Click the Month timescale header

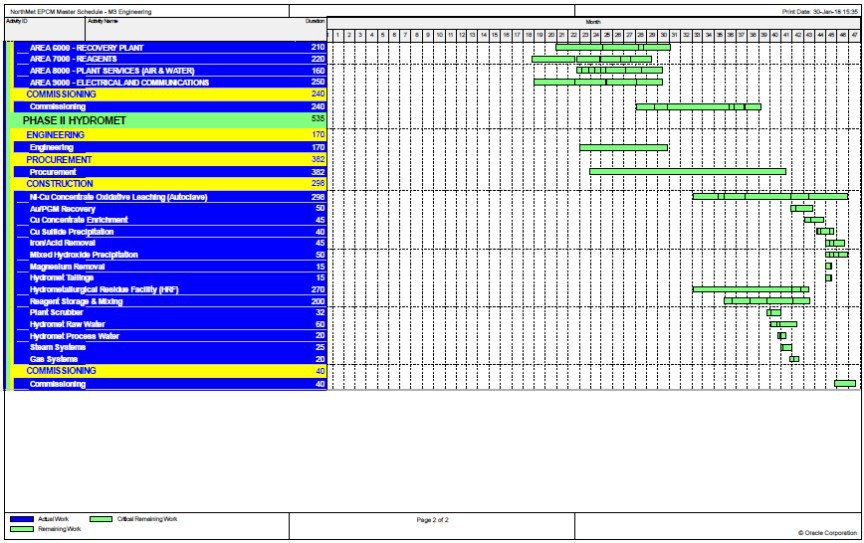(594, 20)
